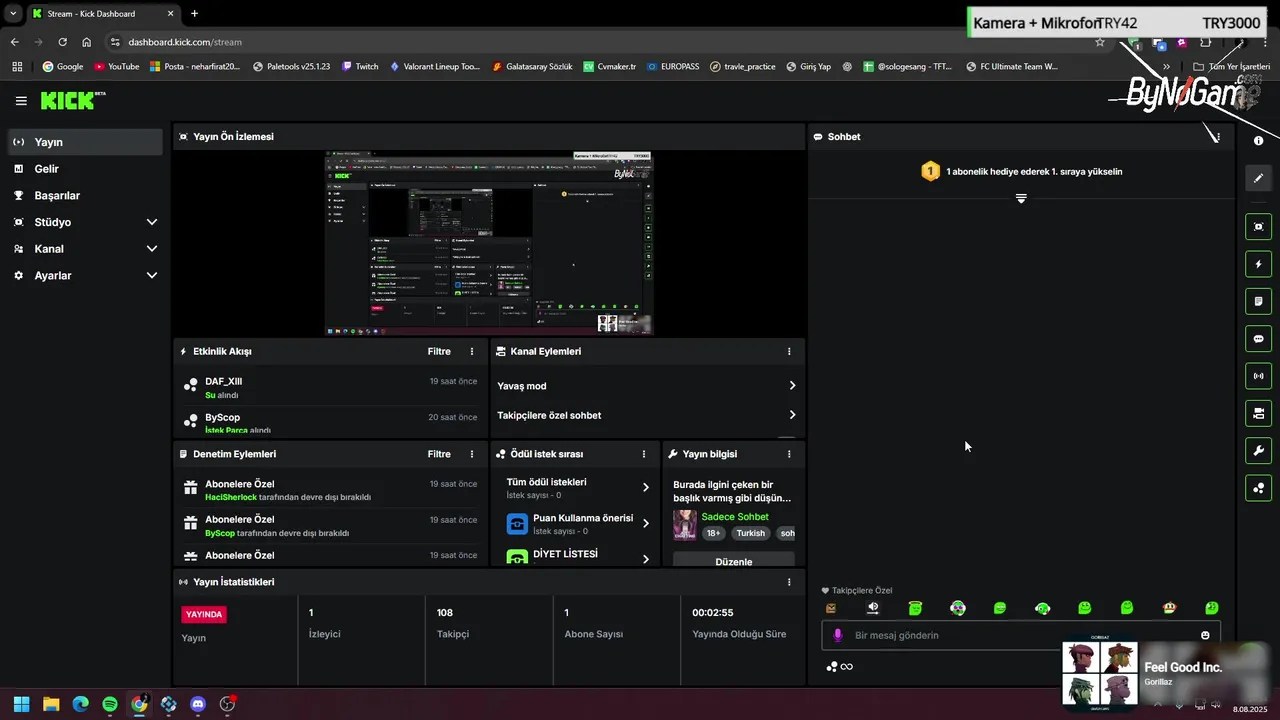Click the gift subscription leaderboard banner

click(x=1021, y=172)
